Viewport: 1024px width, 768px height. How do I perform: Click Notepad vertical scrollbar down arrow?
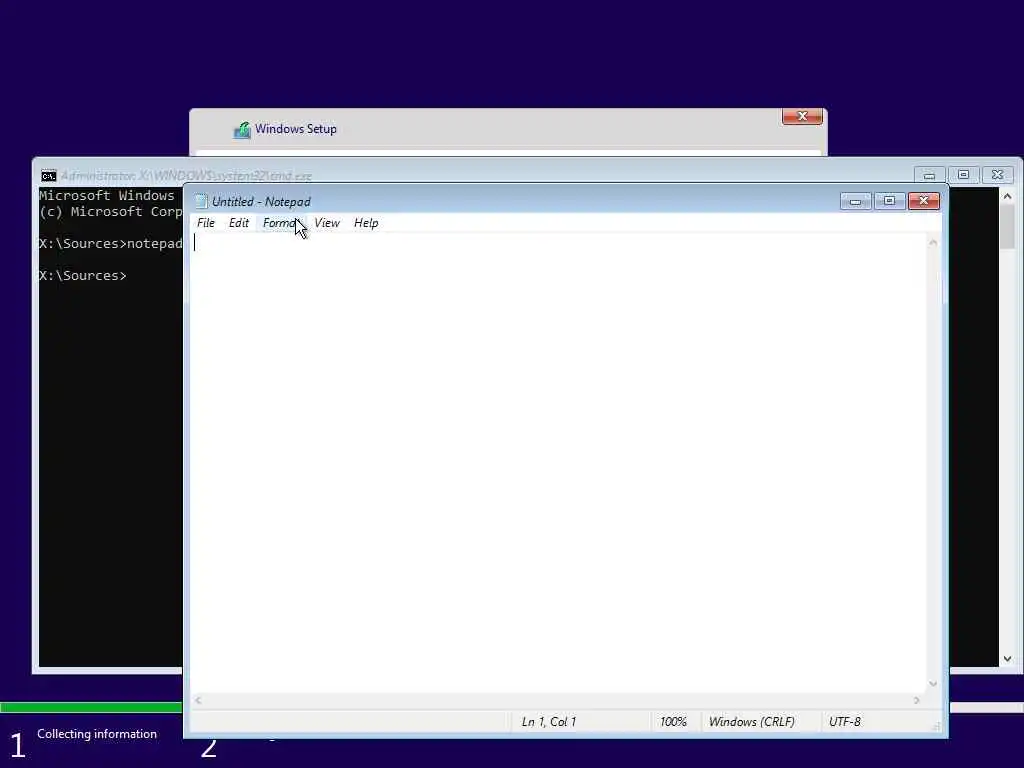tap(933, 684)
